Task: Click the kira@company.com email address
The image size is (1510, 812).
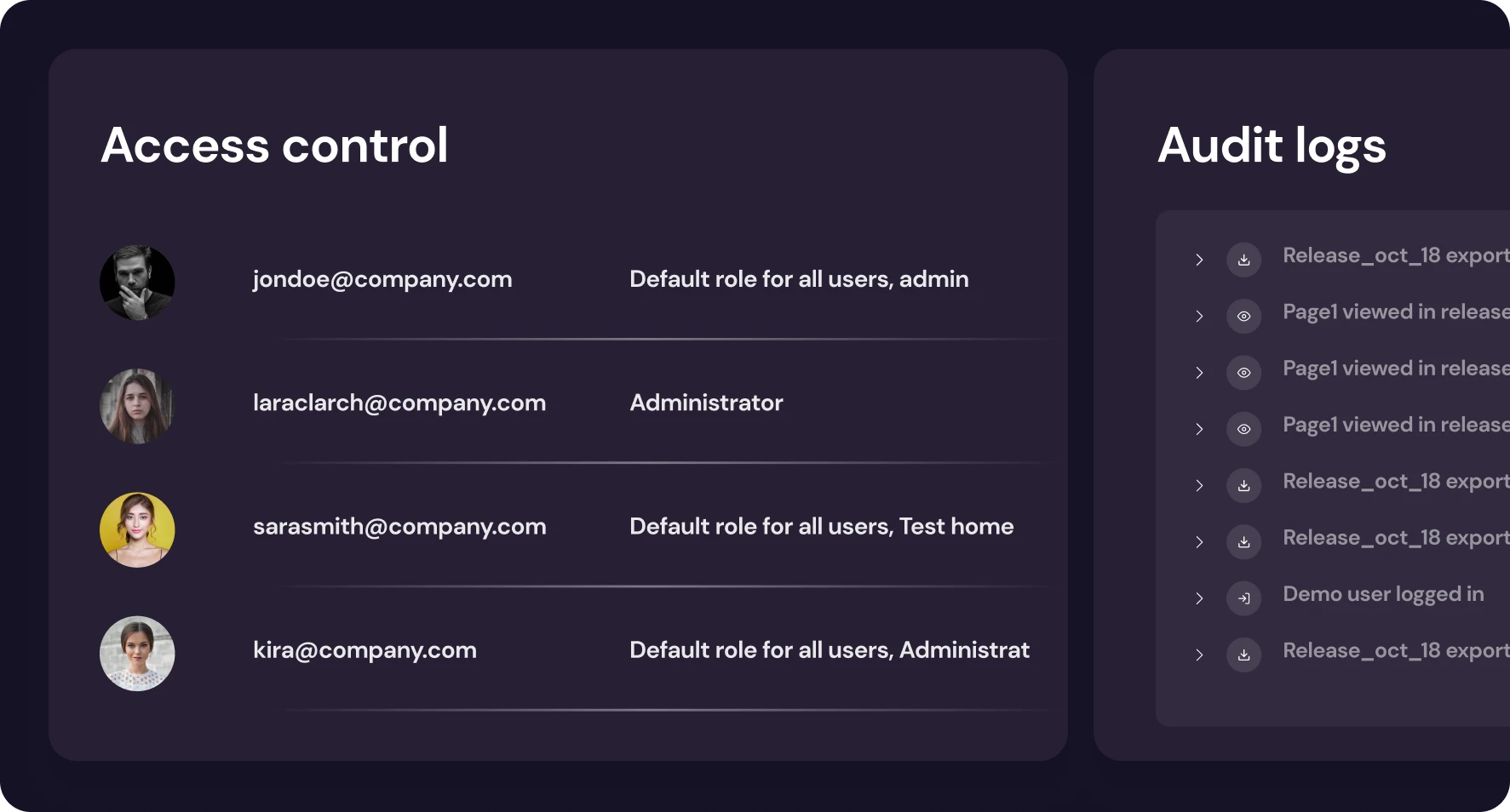Action: (x=365, y=650)
